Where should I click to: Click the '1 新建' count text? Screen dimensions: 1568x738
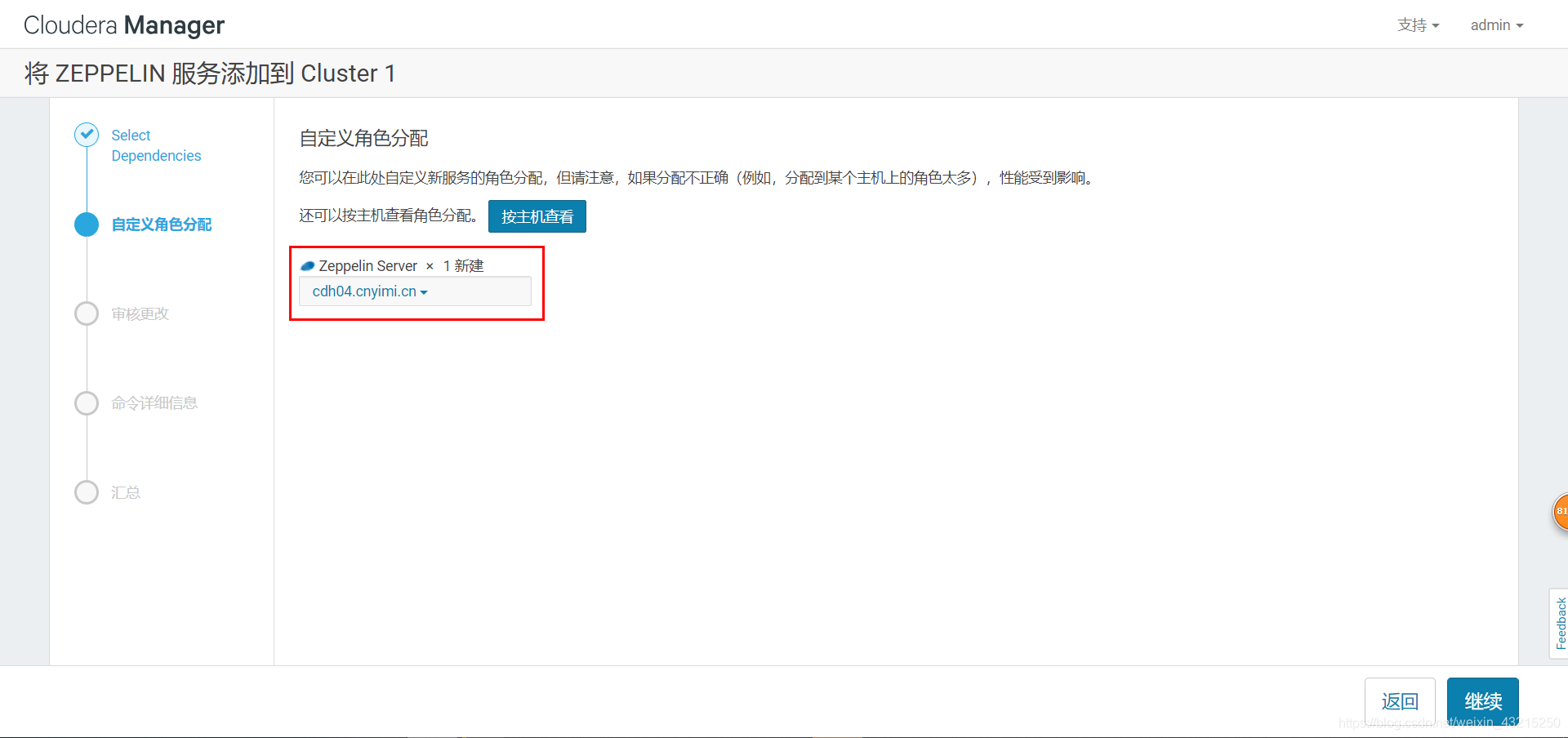(x=463, y=266)
